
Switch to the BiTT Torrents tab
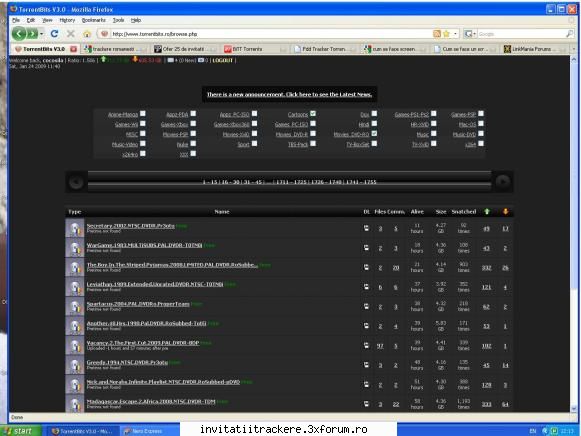(x=255, y=49)
